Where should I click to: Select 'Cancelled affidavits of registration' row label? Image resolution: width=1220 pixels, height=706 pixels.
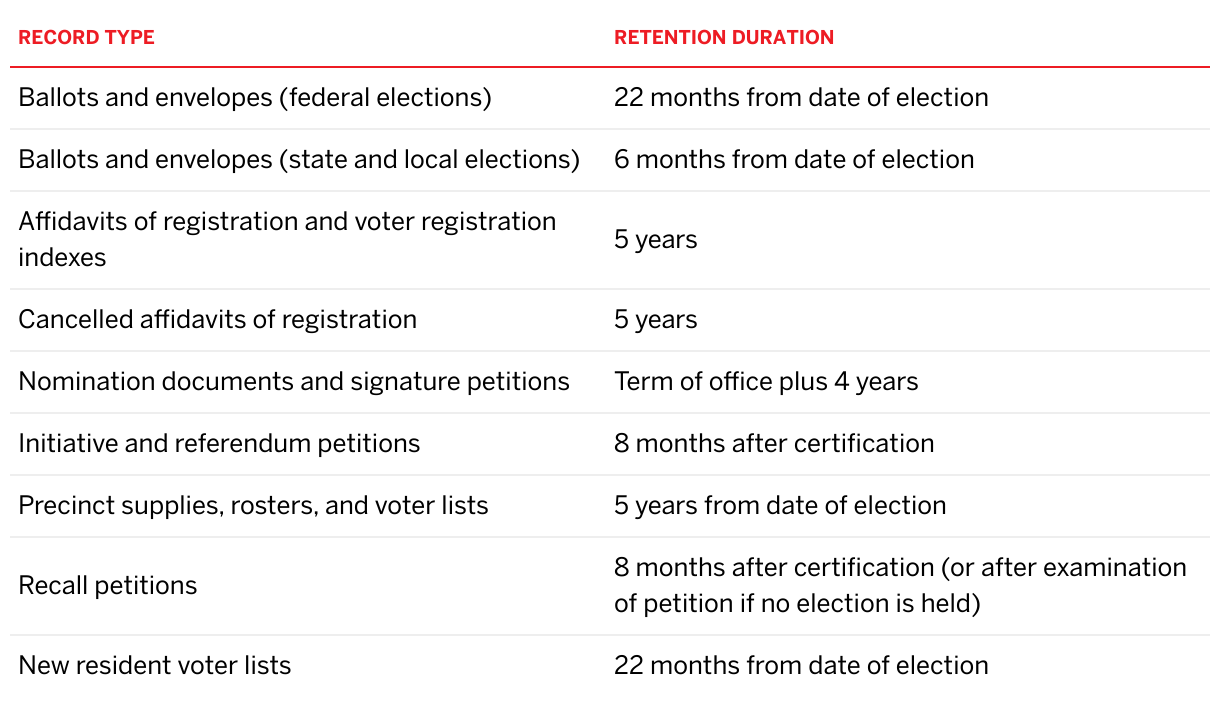(217, 320)
